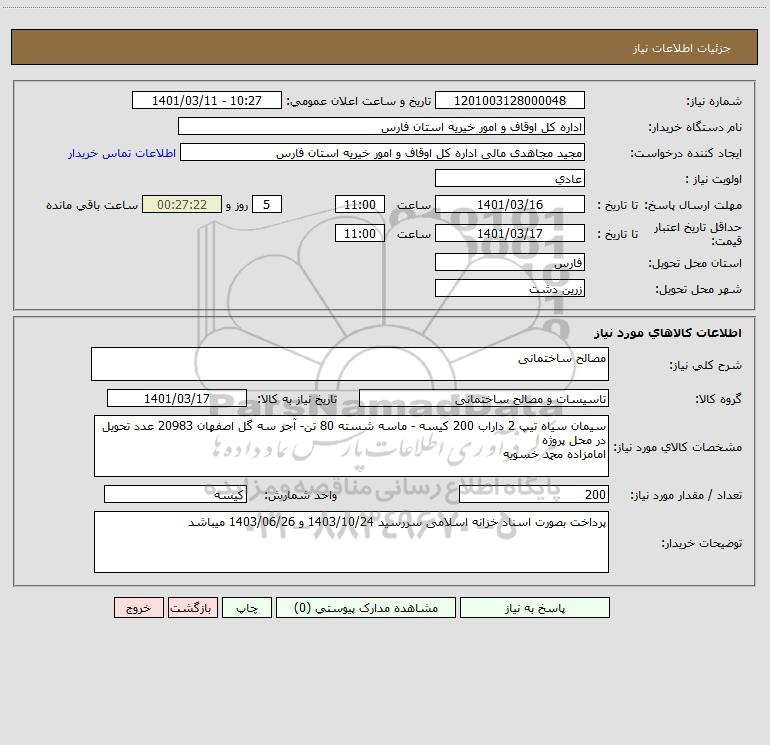
Task: Click the ساعت باقی مانده label
Action: point(92,205)
